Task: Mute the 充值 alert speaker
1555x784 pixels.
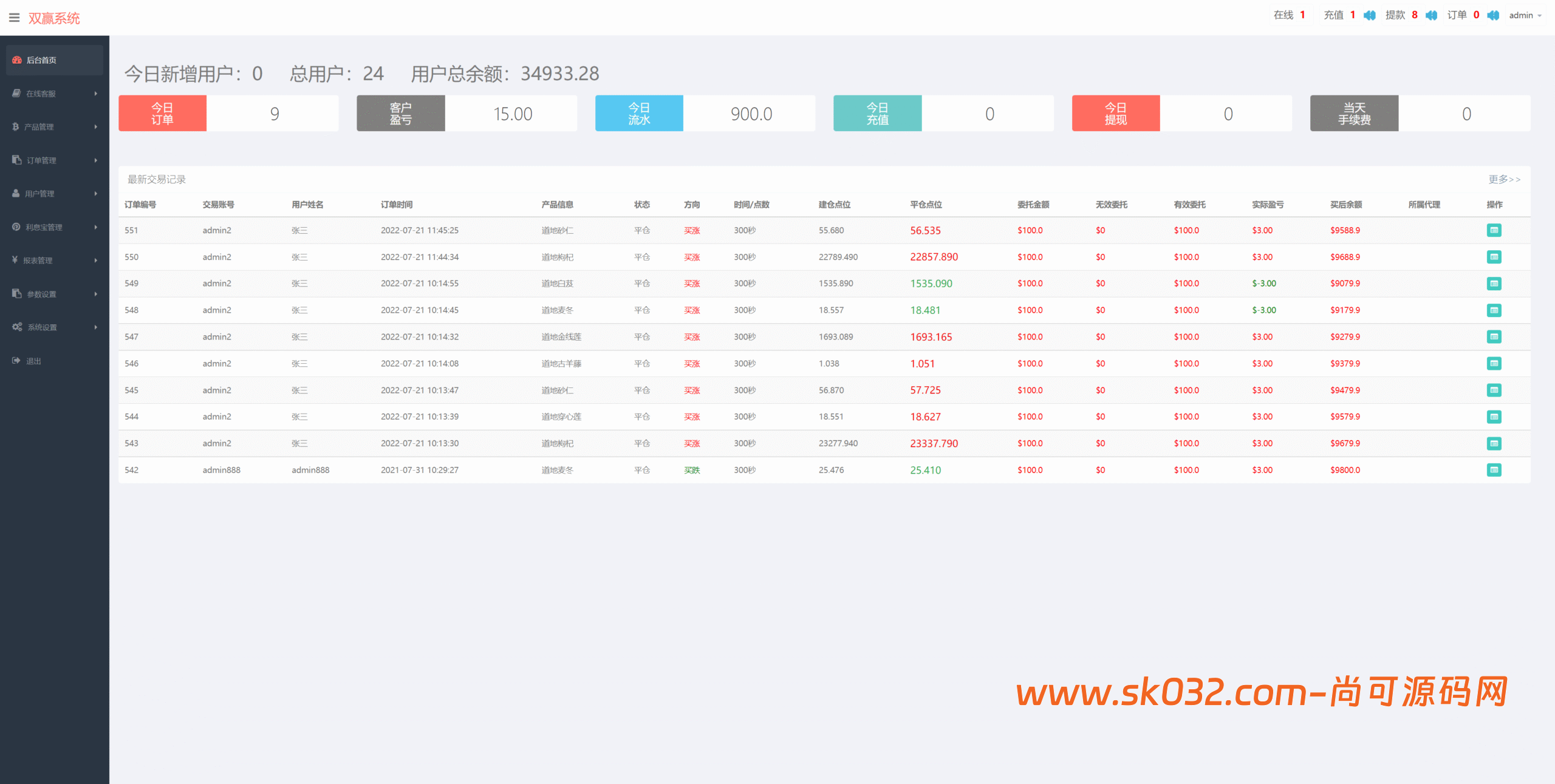Action: coord(1369,15)
